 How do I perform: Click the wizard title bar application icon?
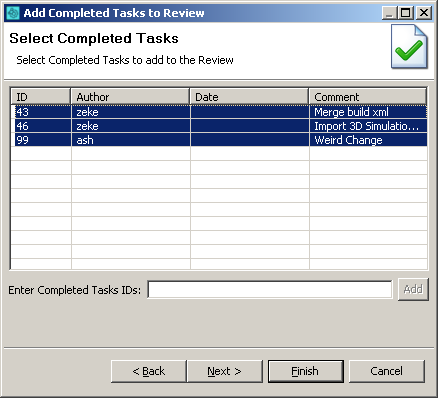point(13,13)
